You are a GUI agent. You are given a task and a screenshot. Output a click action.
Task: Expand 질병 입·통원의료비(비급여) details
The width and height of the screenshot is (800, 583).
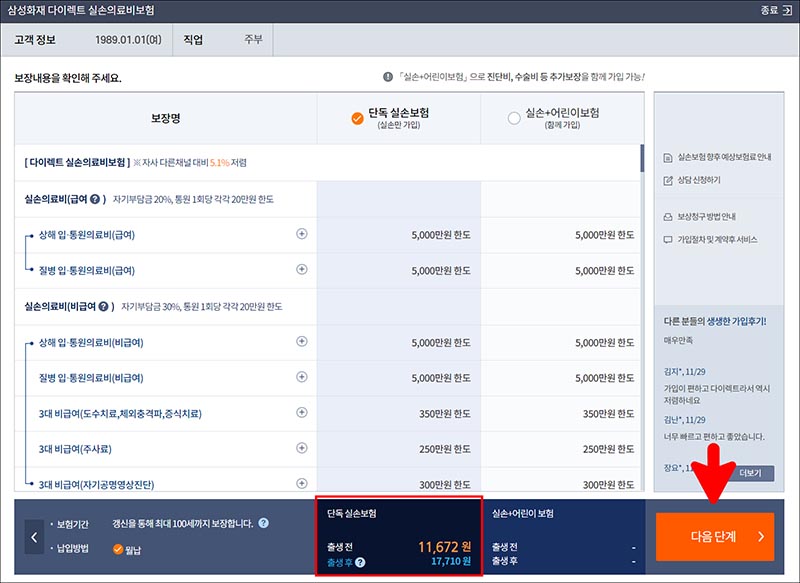coord(302,377)
